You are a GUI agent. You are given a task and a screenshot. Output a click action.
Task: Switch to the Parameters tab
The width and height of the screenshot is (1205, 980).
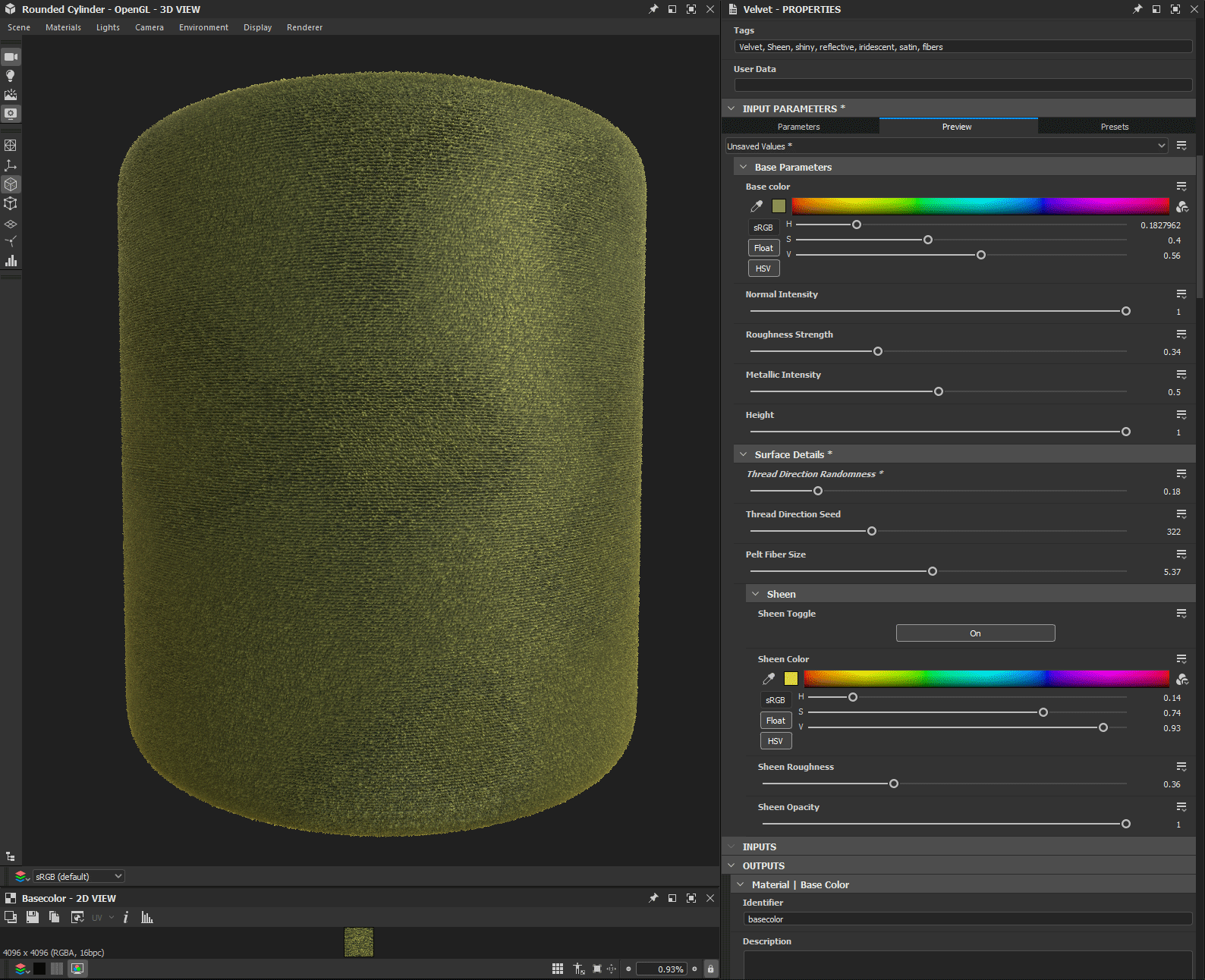tap(799, 127)
